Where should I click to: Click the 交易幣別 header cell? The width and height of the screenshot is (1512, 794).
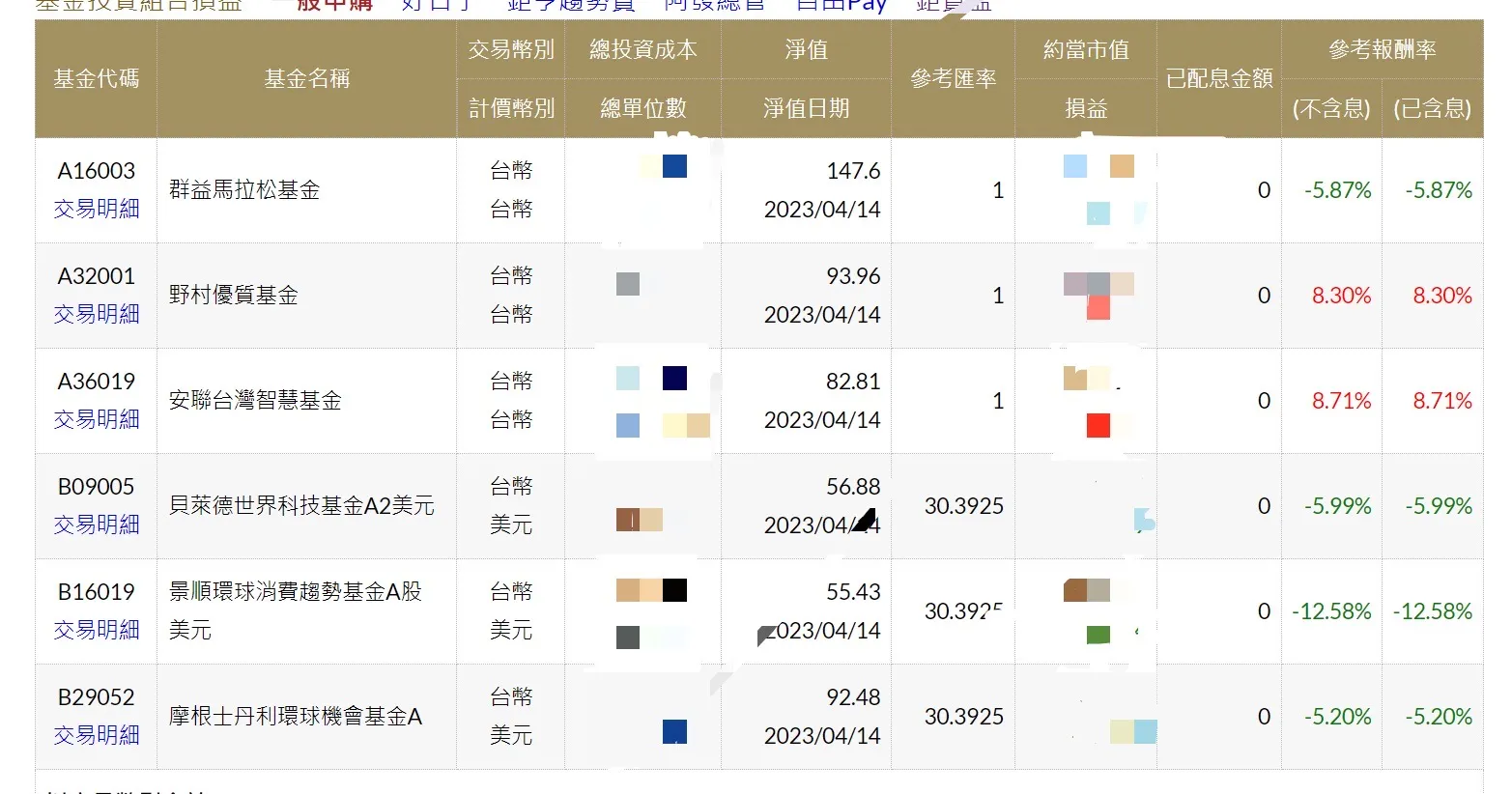point(511,49)
